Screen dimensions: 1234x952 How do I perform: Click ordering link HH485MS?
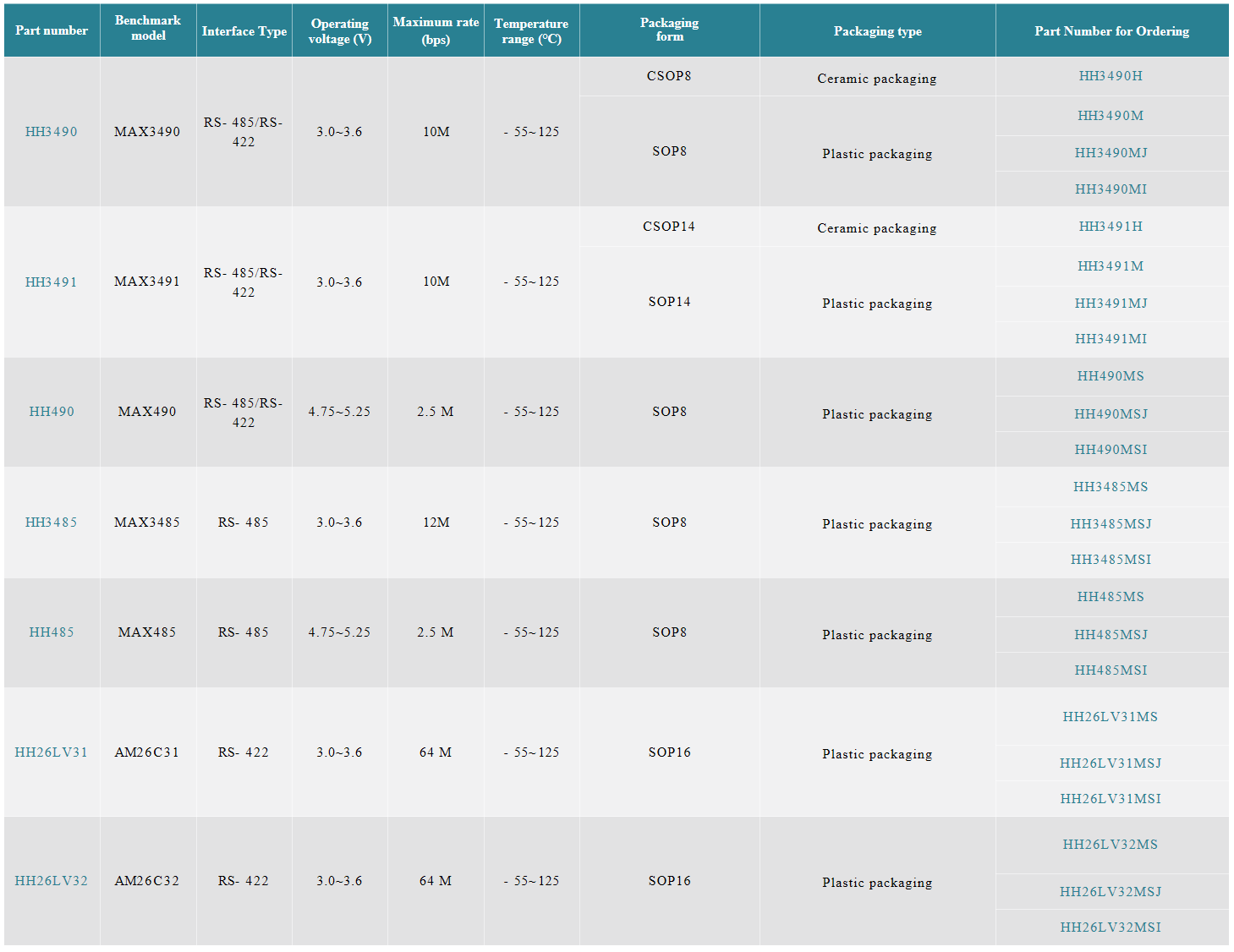point(1111,597)
